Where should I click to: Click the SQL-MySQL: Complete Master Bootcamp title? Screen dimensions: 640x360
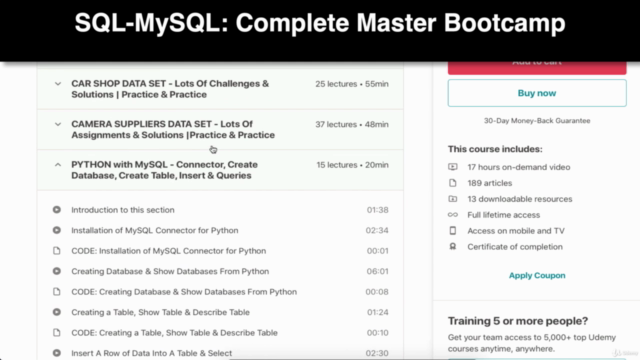pyautogui.click(x=320, y=22)
